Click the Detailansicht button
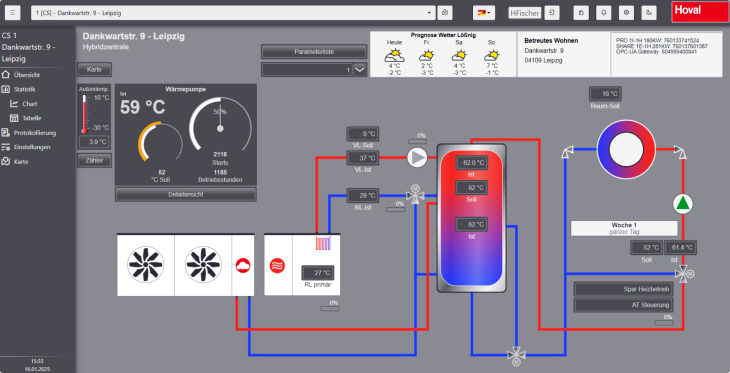 coord(186,194)
